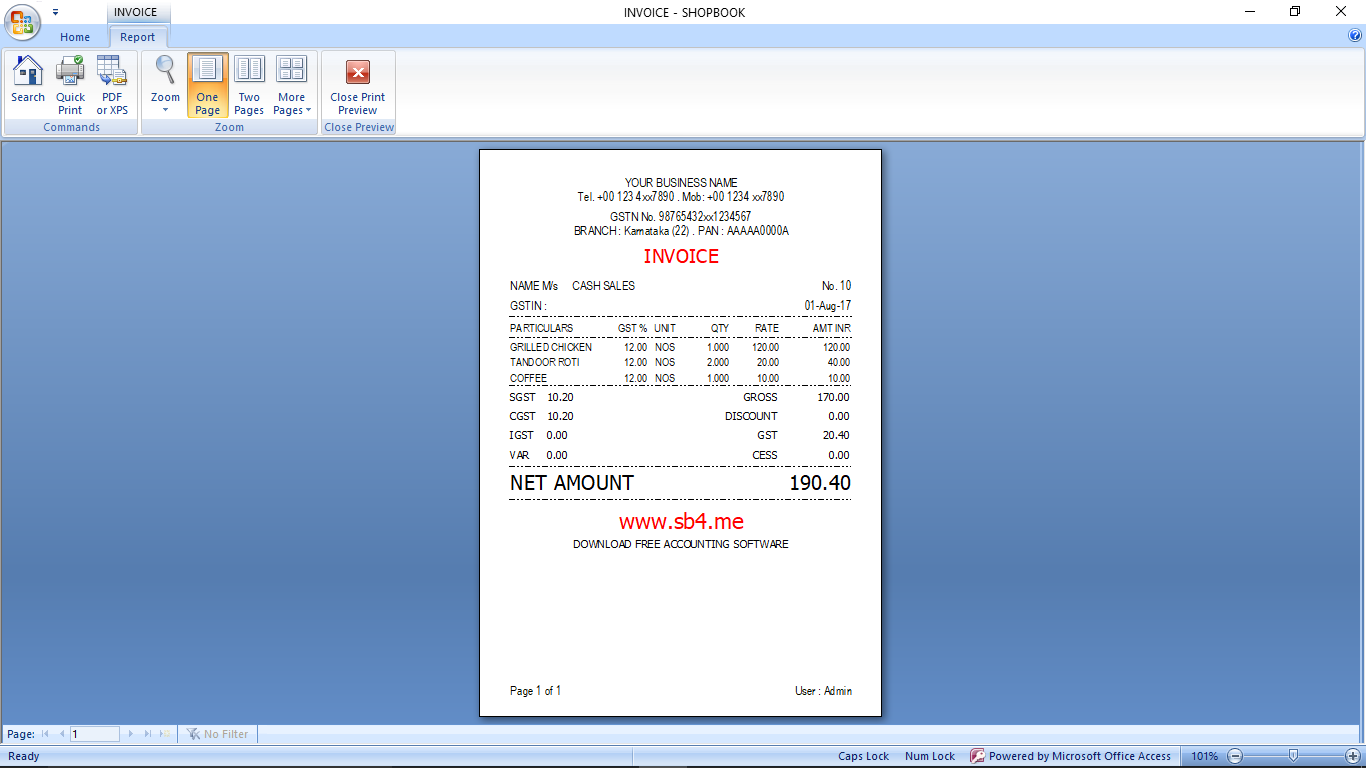Minimize the SHOPBOOK window

click(1250, 11)
